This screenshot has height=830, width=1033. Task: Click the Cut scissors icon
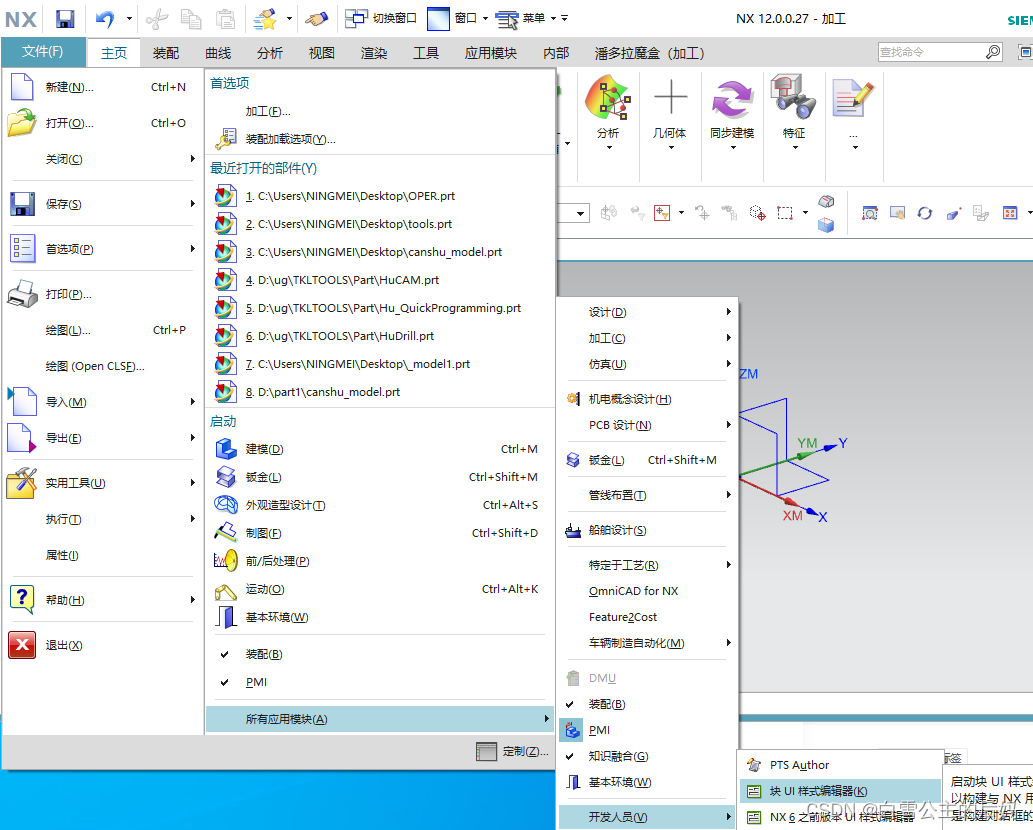click(x=157, y=19)
